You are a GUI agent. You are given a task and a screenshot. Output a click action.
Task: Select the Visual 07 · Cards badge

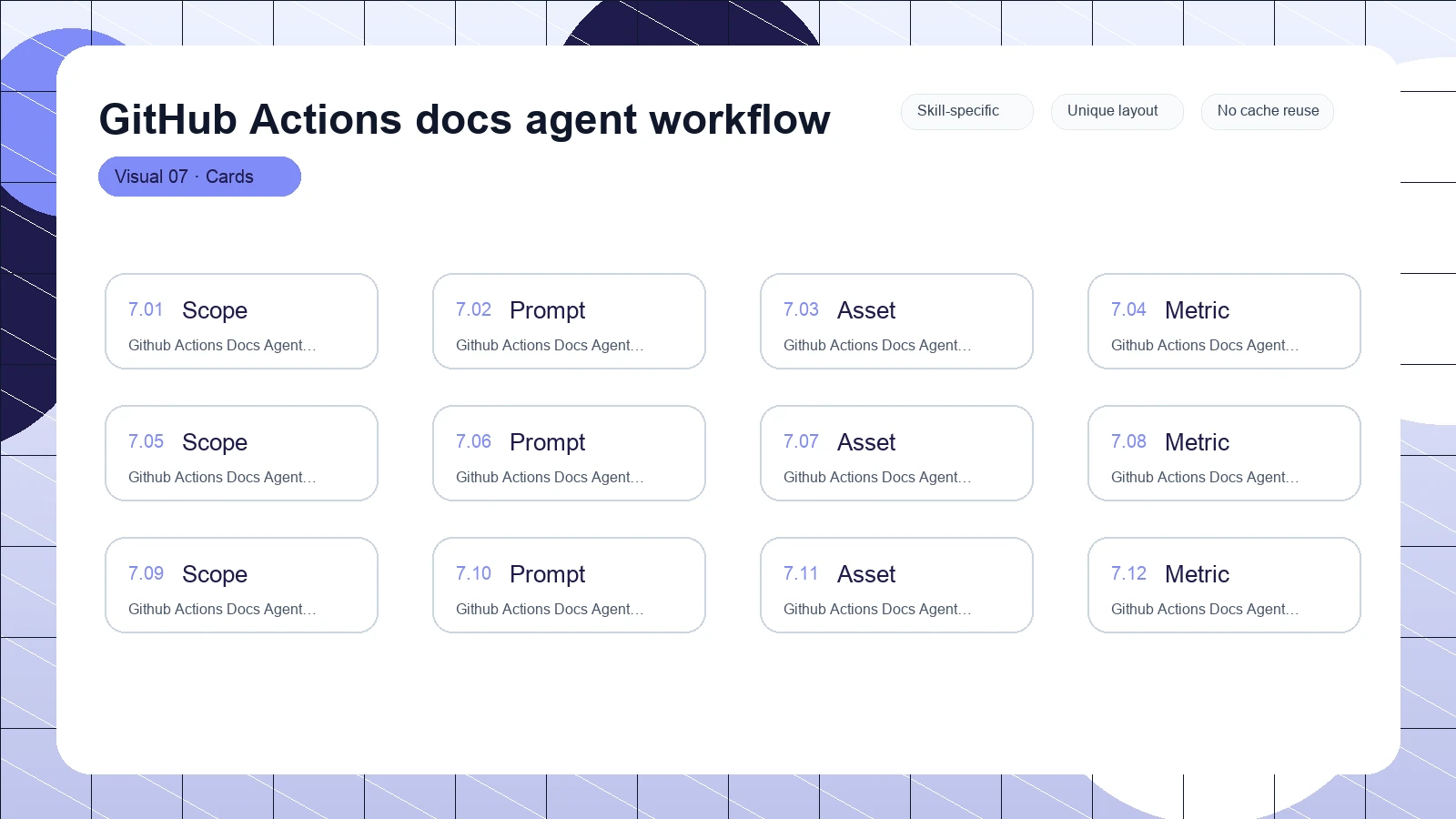199,177
